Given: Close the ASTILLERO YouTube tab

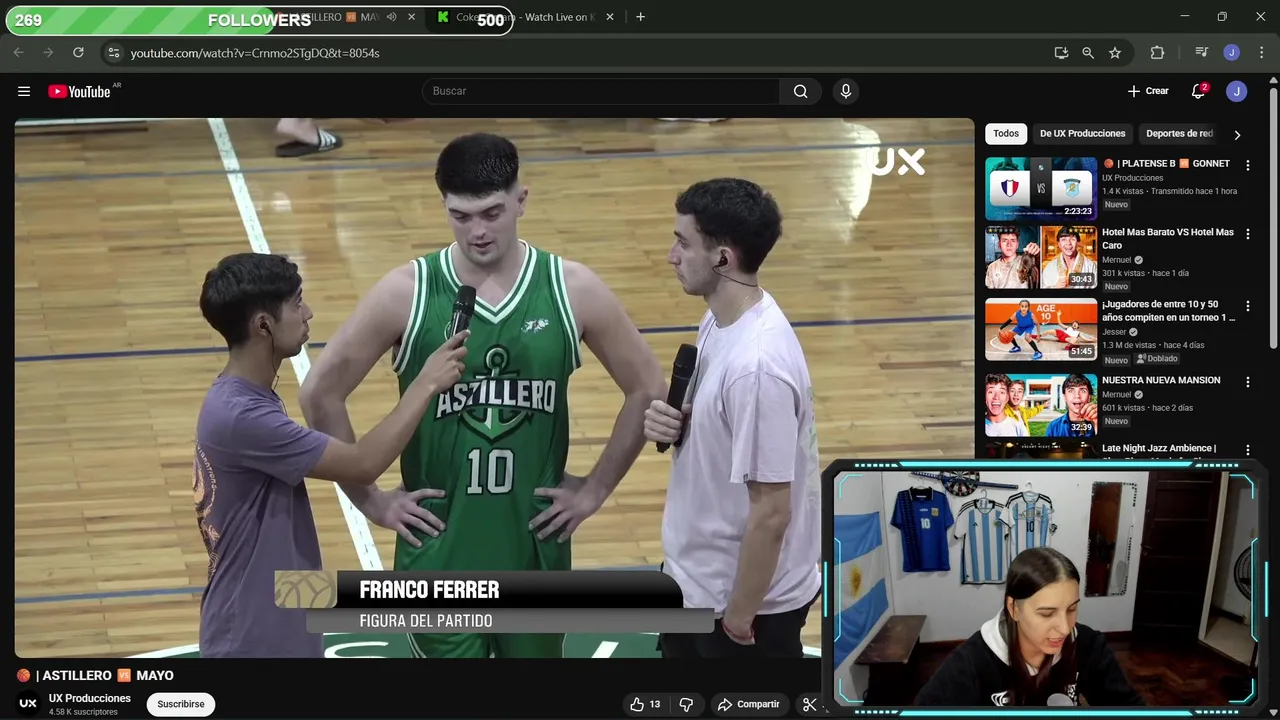Looking at the screenshot, I should point(411,17).
